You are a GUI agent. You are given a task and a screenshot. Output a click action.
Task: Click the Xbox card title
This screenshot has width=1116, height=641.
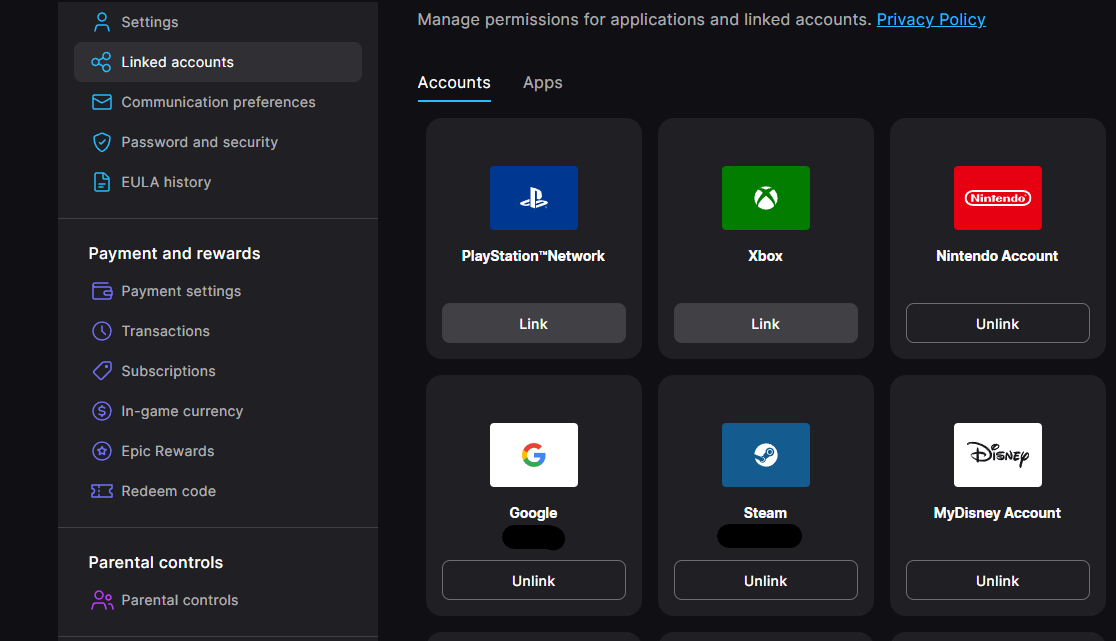[765, 256]
